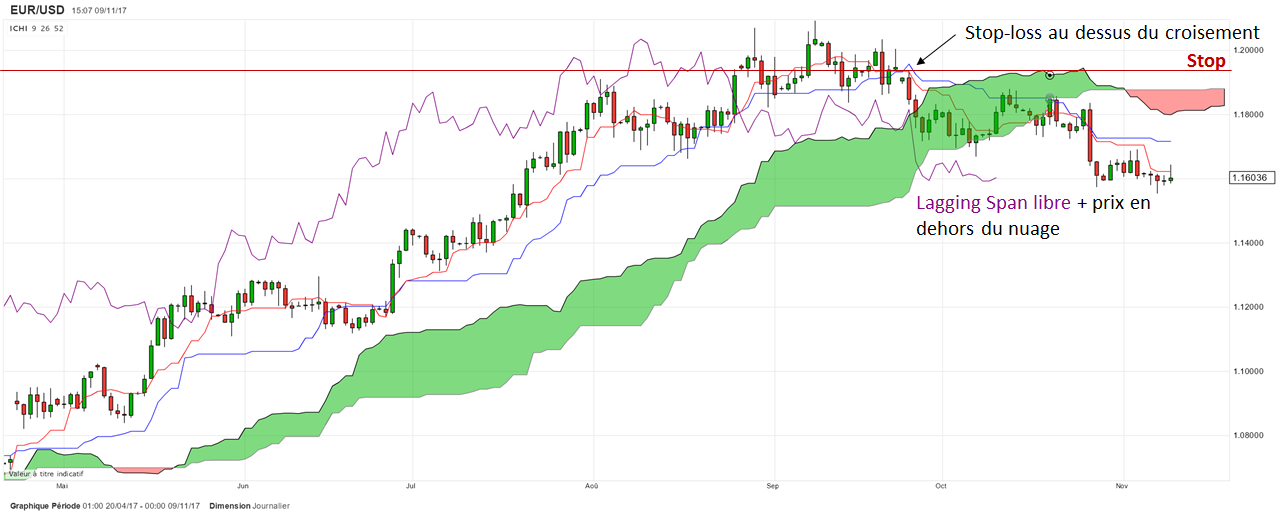Click the 1.14000 price axis label
The height and width of the screenshot is (514, 1284).
1249,243
